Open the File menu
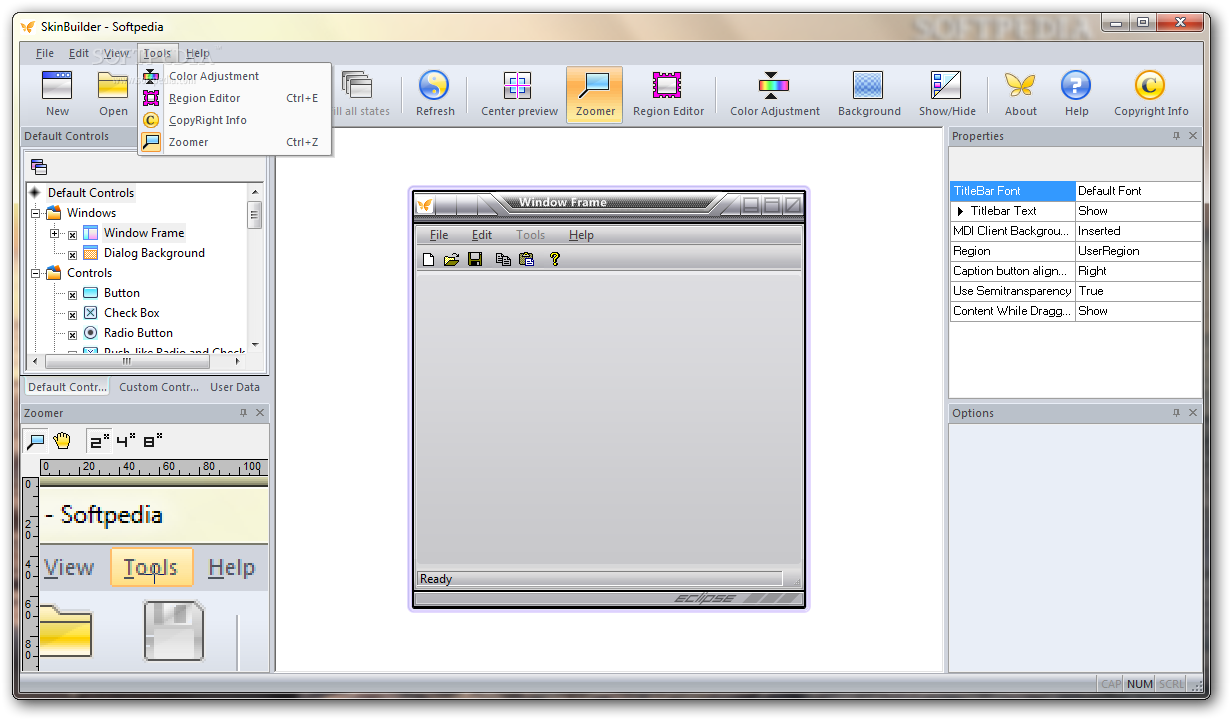This screenshot has width=1231, height=720. 45,54
